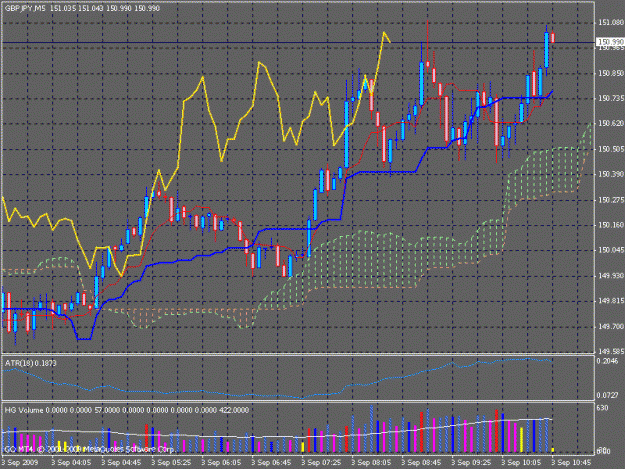This screenshot has width=625, height=469.
Task: Click the 149.585 price axis label
Action: coord(611,351)
